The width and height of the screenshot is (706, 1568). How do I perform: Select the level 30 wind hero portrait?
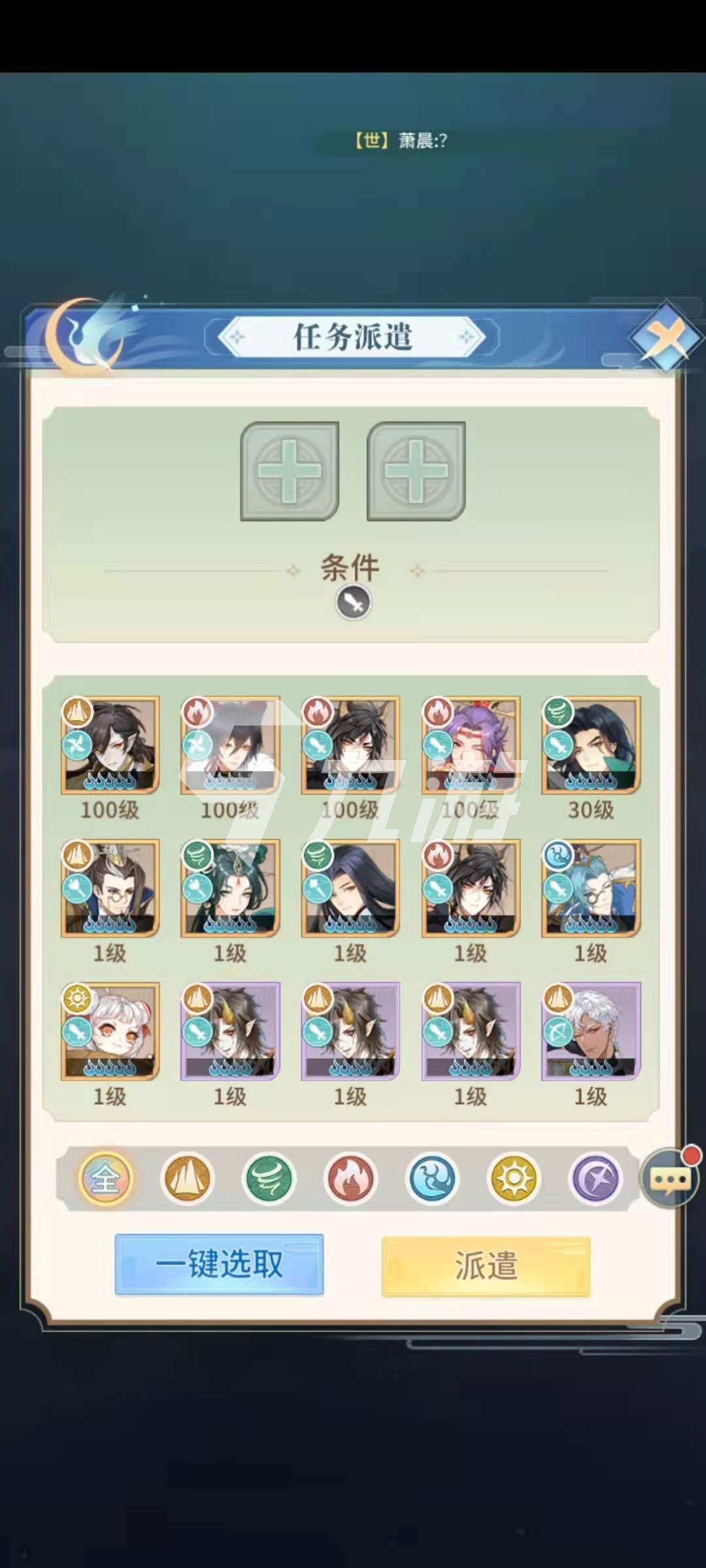tap(591, 745)
